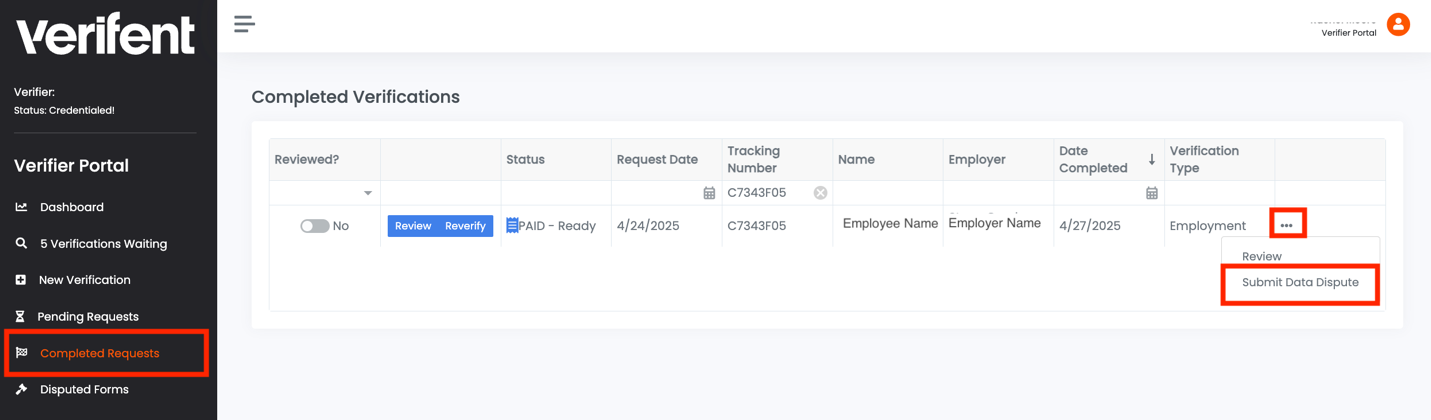
Task: Open Dashboard in the sidebar
Action: tap(72, 207)
